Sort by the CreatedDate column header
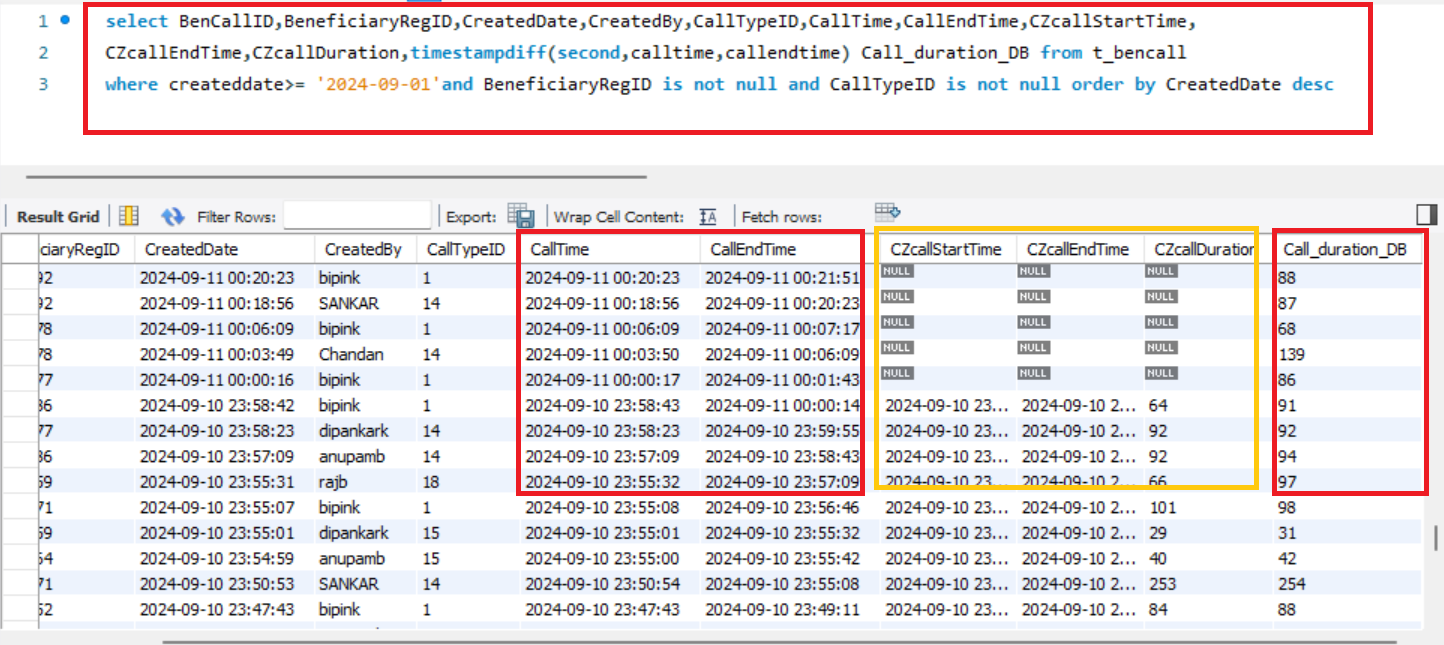 [x=192, y=249]
